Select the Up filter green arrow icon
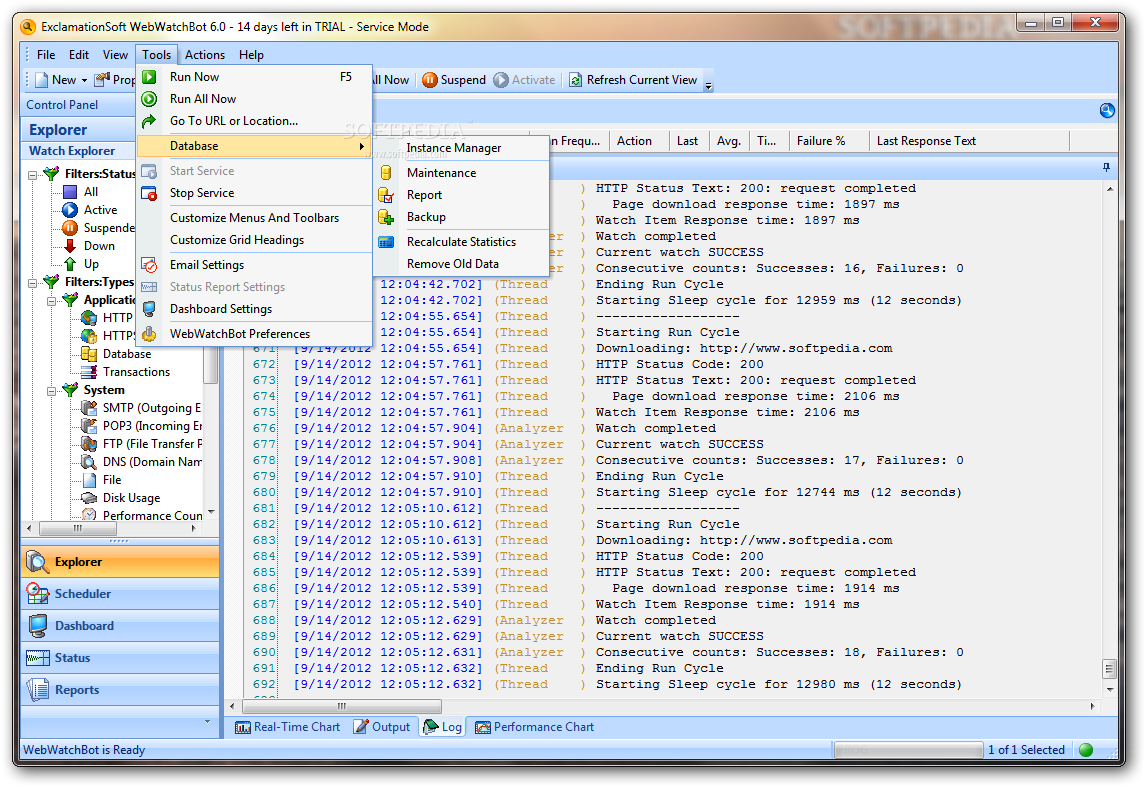This screenshot has width=1146, height=787. click(x=70, y=264)
